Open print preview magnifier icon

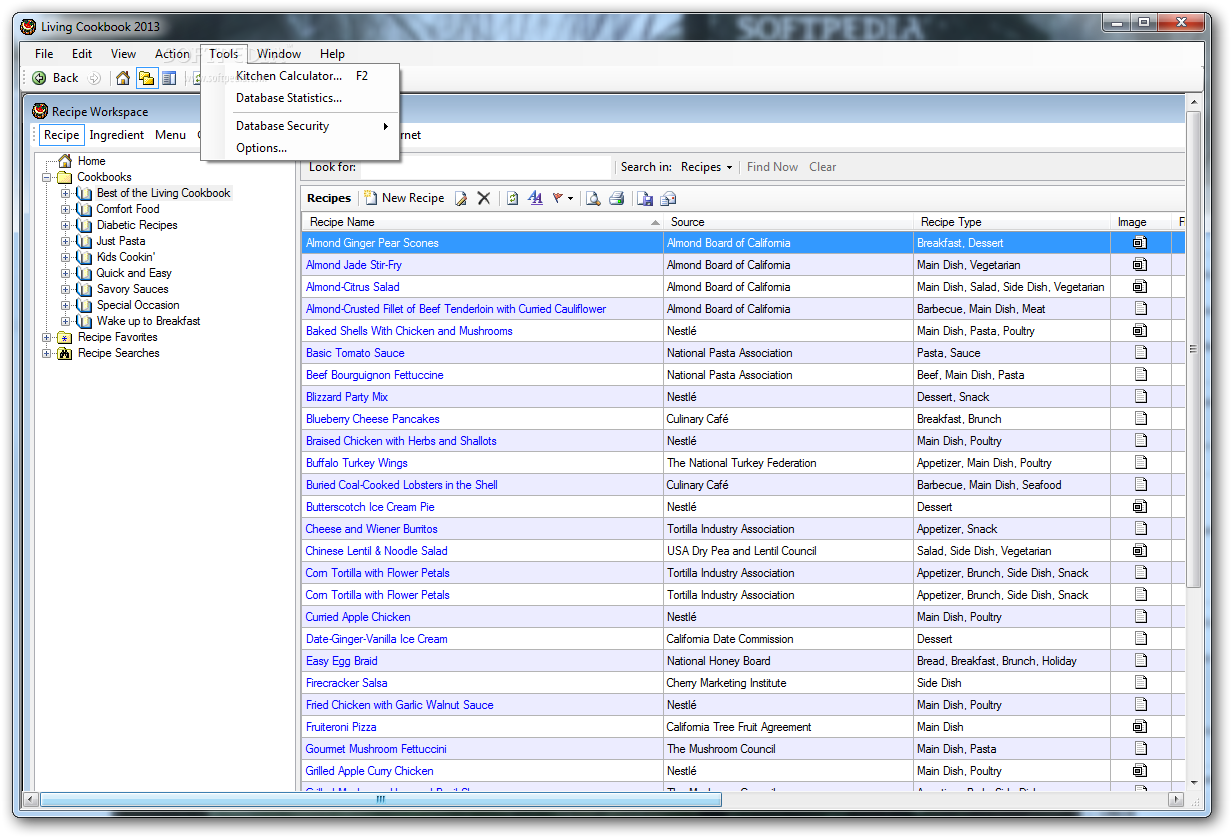coord(593,198)
